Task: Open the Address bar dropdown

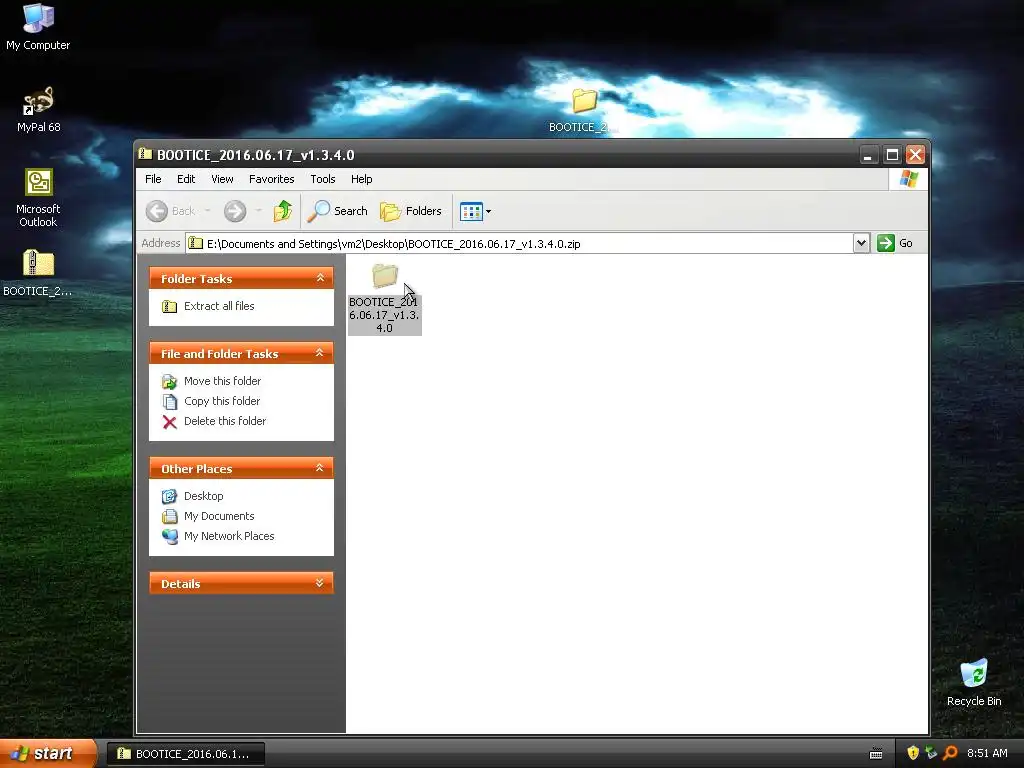Action: pyautogui.click(x=861, y=243)
